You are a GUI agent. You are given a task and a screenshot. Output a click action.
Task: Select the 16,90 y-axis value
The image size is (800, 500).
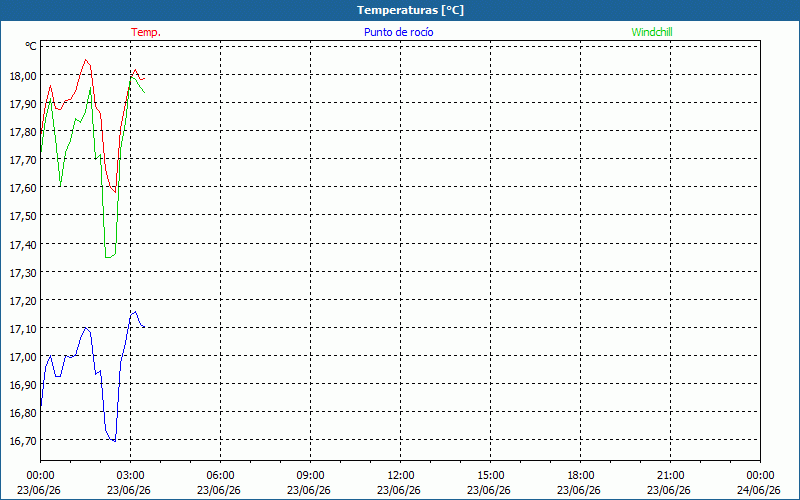pyautogui.click(x=23, y=385)
